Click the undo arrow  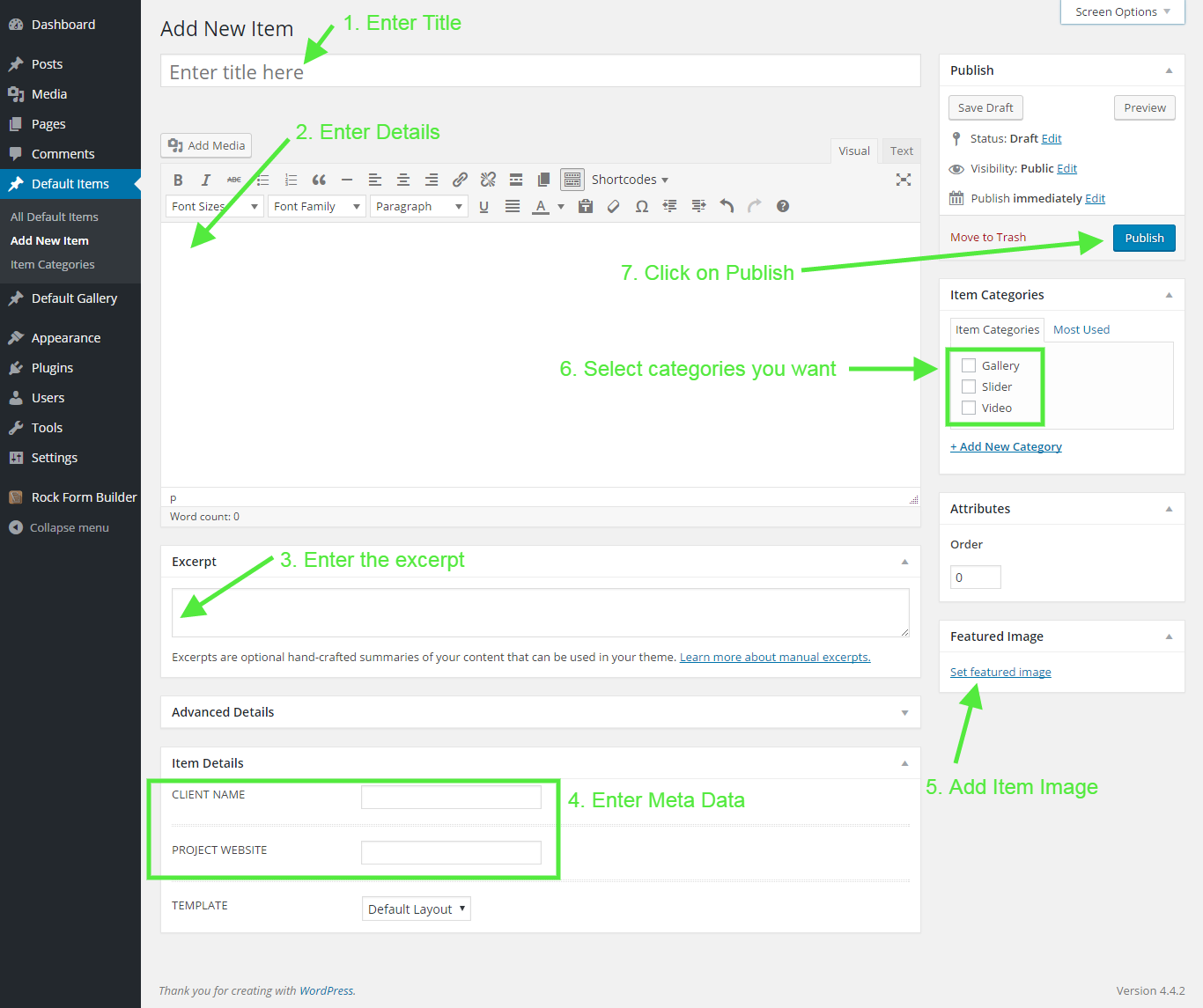[727, 206]
